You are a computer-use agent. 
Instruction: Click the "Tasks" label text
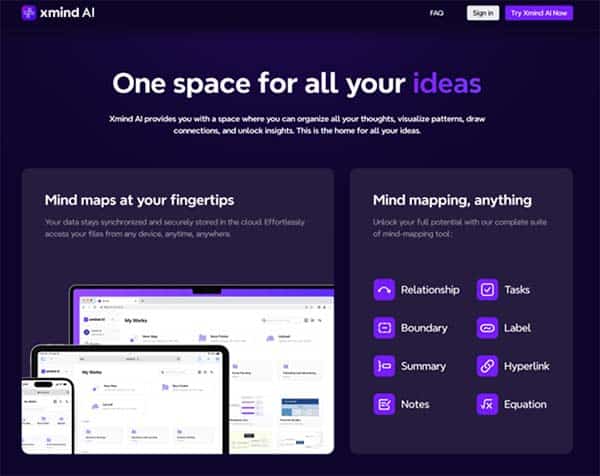click(517, 290)
